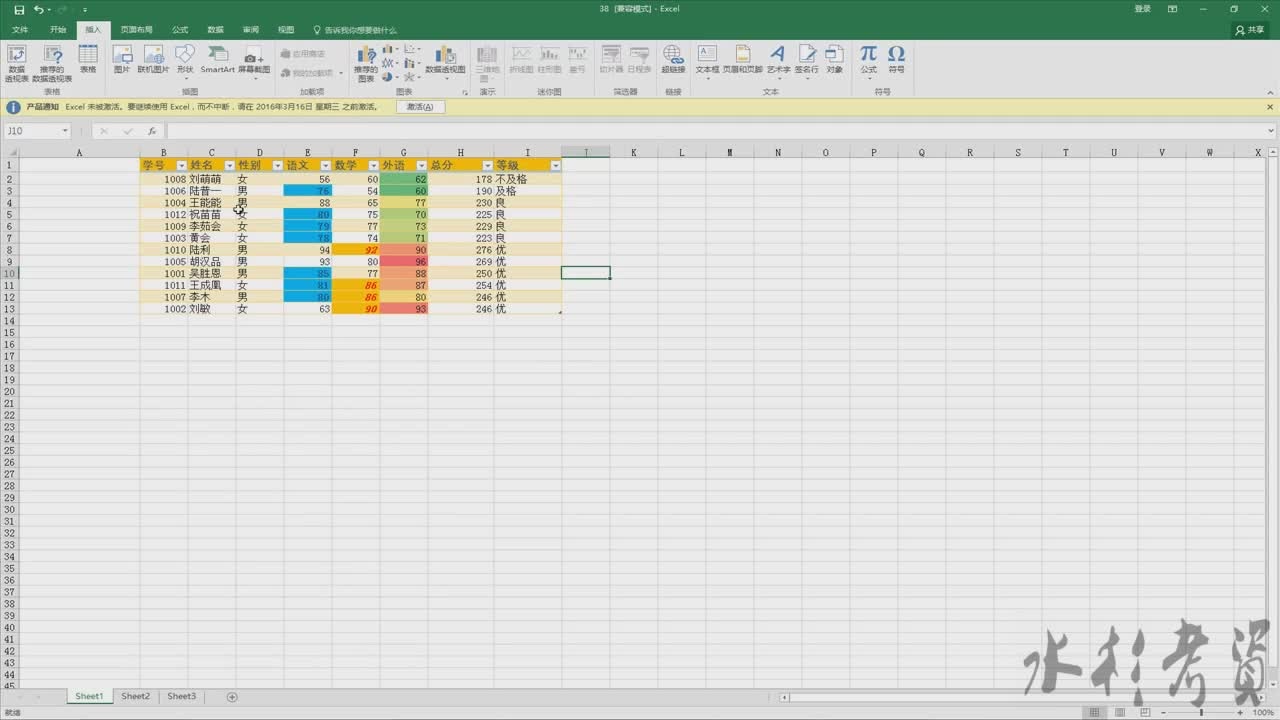Open the filter dropdown for 等级 column
1280x720 pixels.
(x=555, y=165)
